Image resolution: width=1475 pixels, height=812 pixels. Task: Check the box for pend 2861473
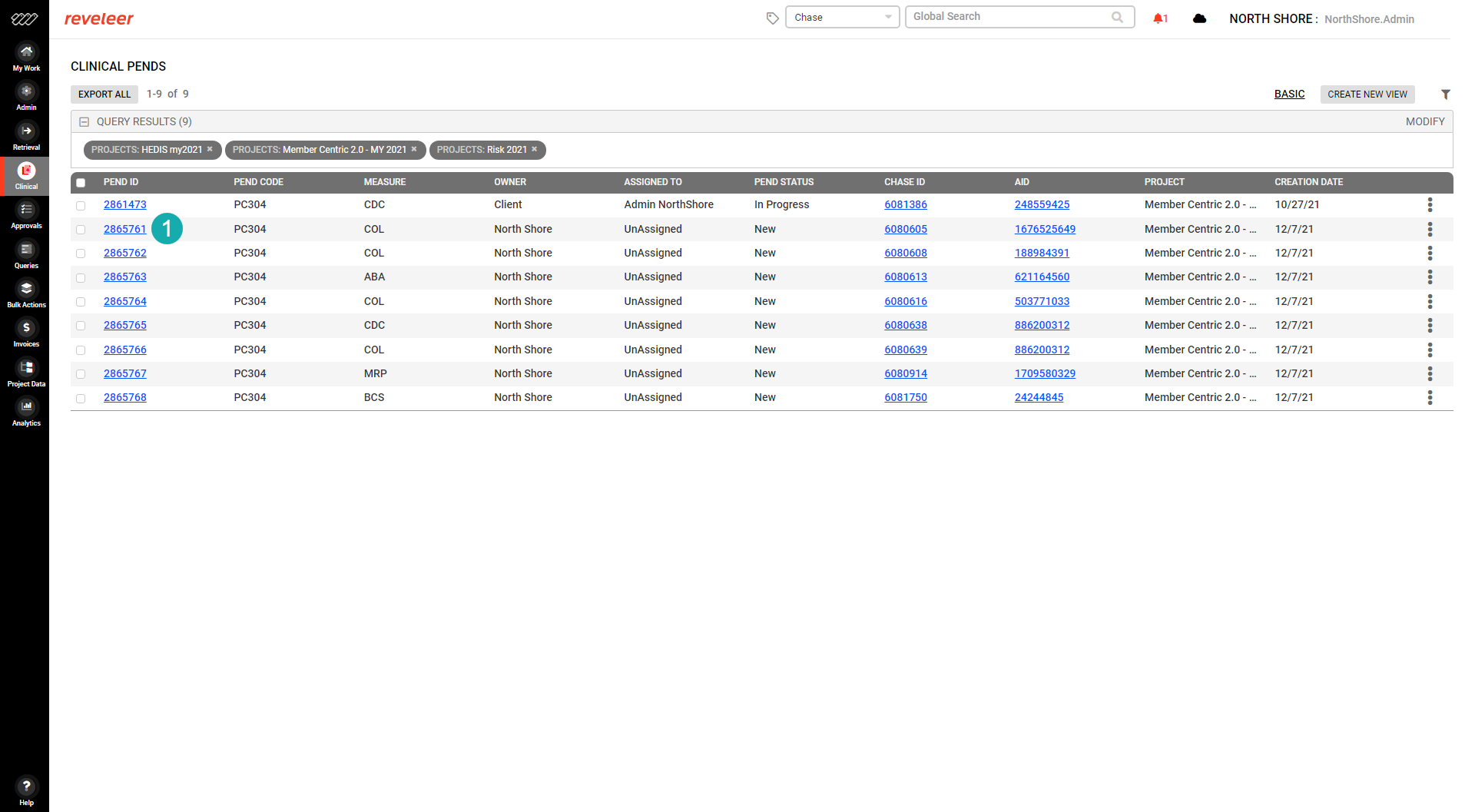(x=81, y=205)
